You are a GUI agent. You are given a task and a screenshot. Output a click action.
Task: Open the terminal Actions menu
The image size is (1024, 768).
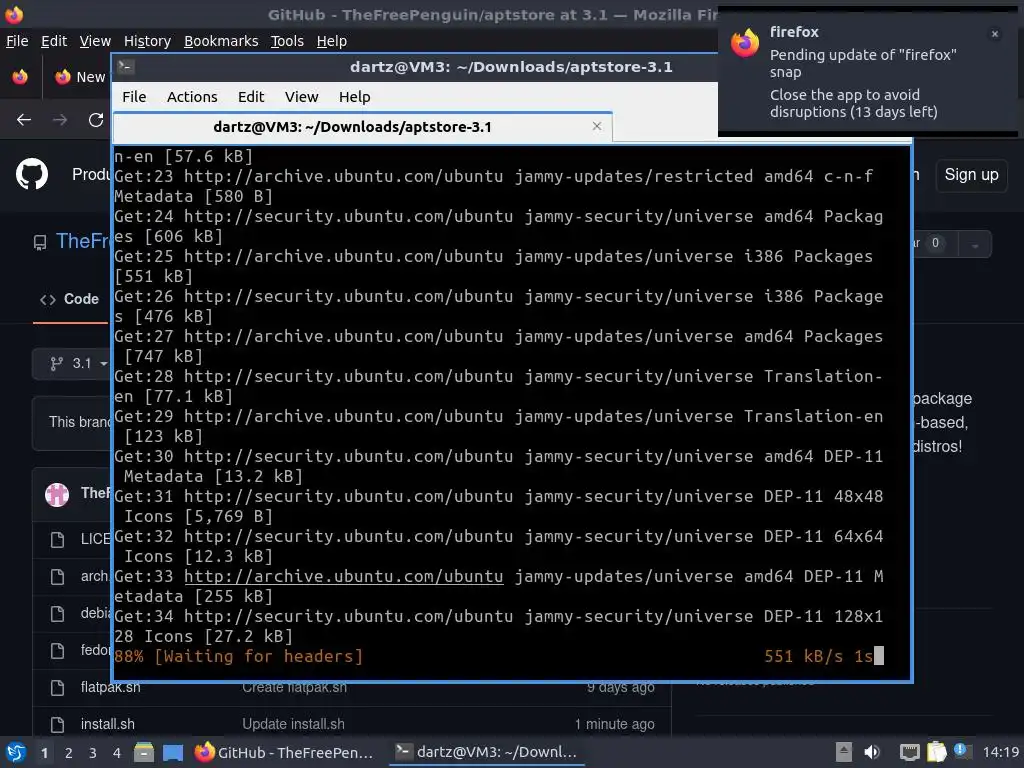(x=192, y=97)
